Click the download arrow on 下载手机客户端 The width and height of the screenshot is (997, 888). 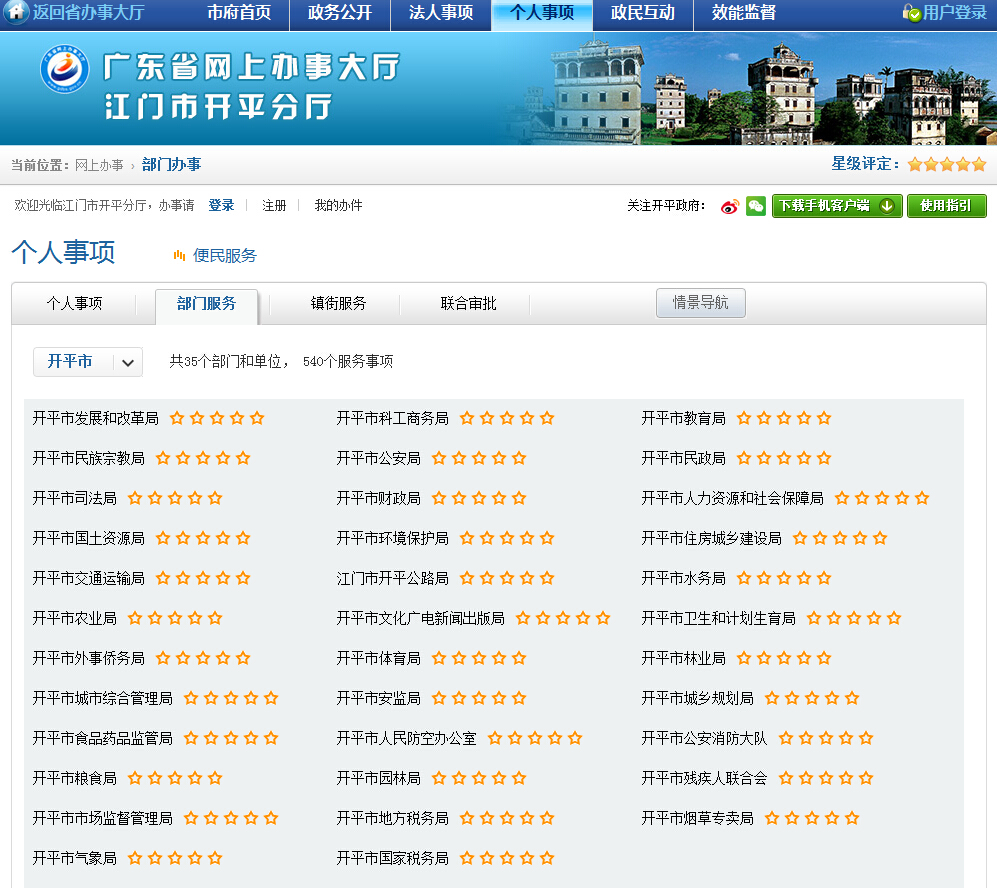[x=886, y=206]
